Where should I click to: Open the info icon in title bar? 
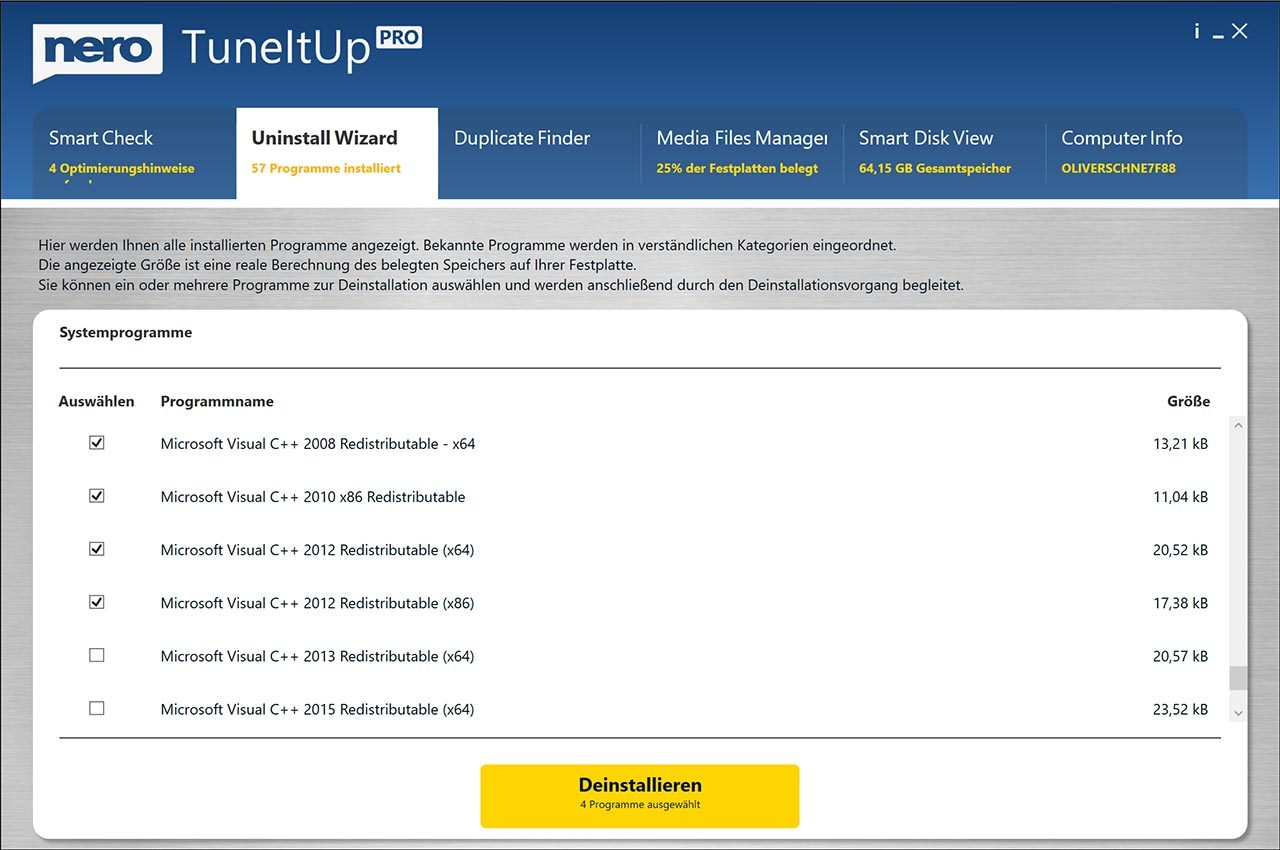[x=1196, y=31]
